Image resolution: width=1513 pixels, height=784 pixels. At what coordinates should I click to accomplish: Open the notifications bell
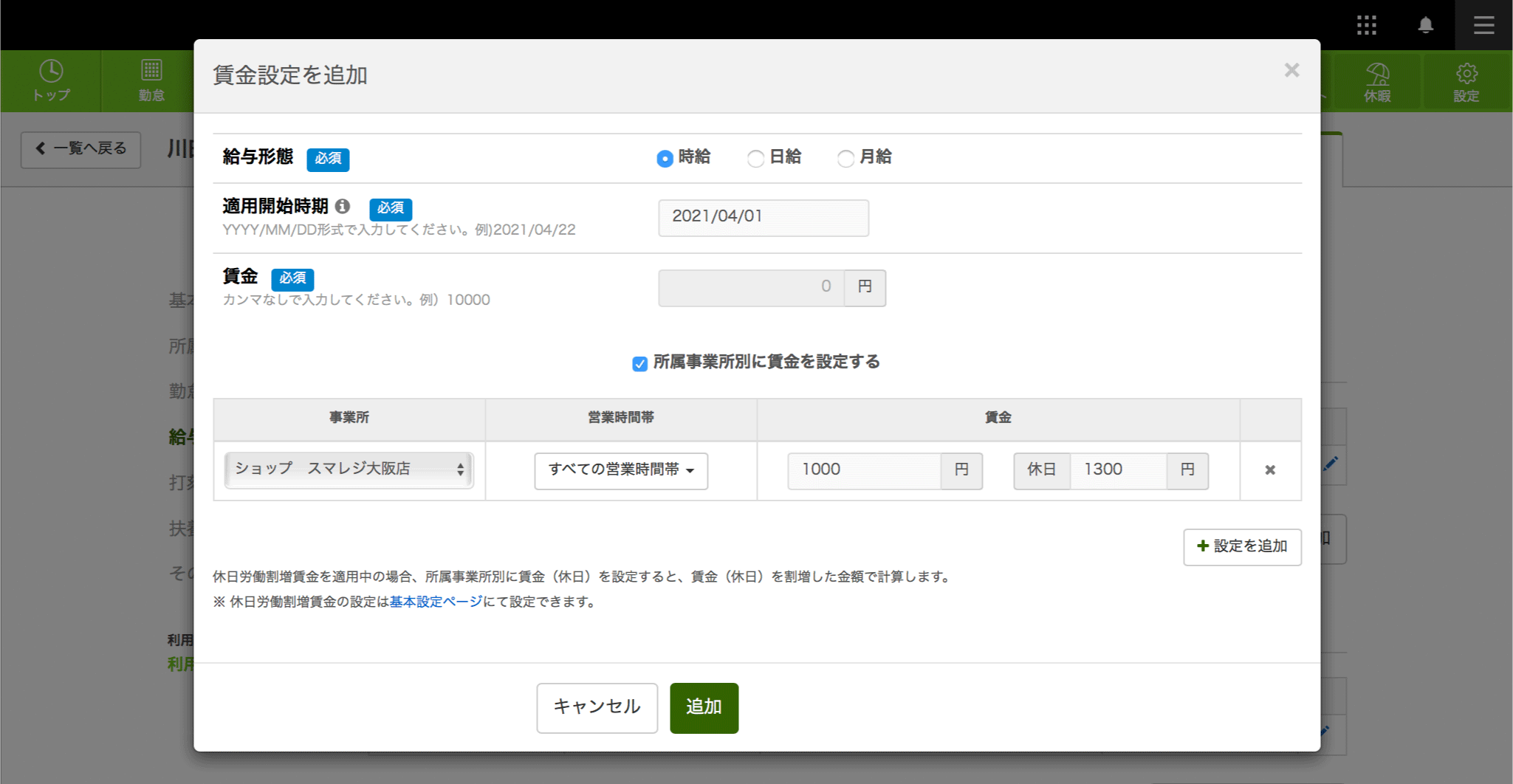pos(1426,25)
